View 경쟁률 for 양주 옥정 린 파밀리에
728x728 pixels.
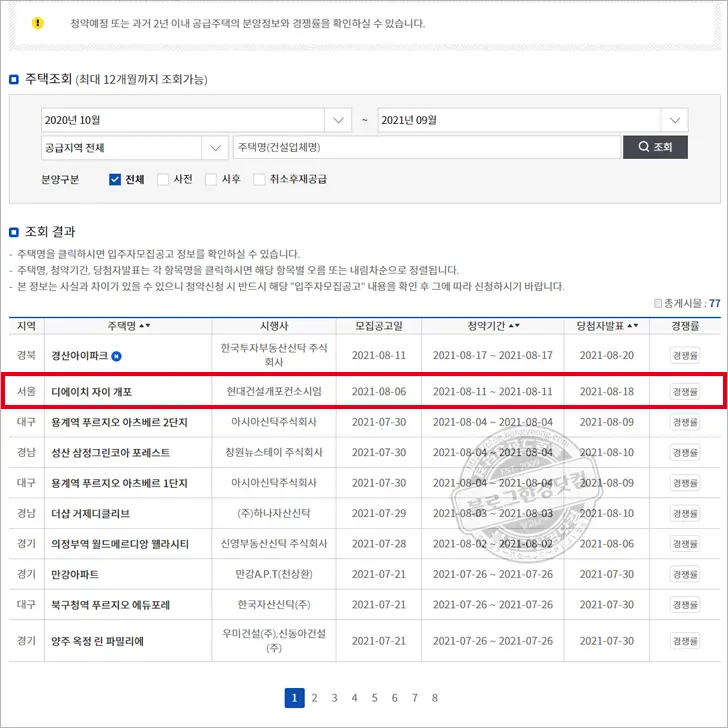(x=685, y=641)
